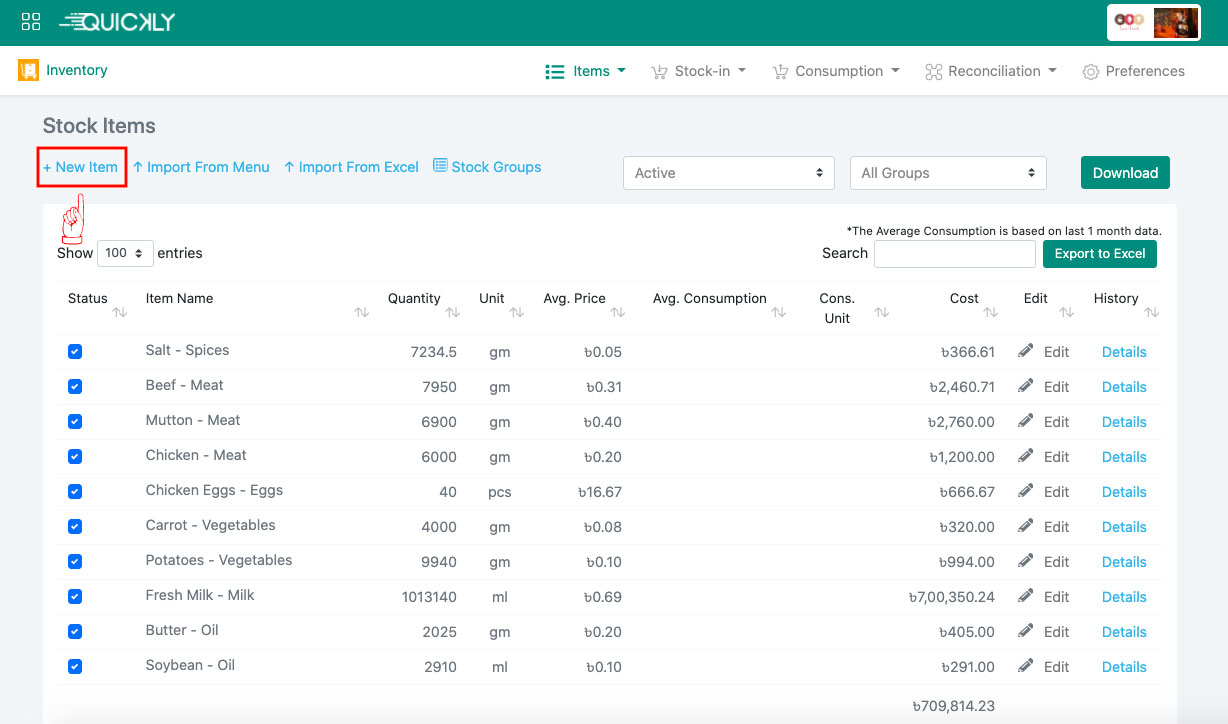Click the Preferences gear icon

point(1091,72)
